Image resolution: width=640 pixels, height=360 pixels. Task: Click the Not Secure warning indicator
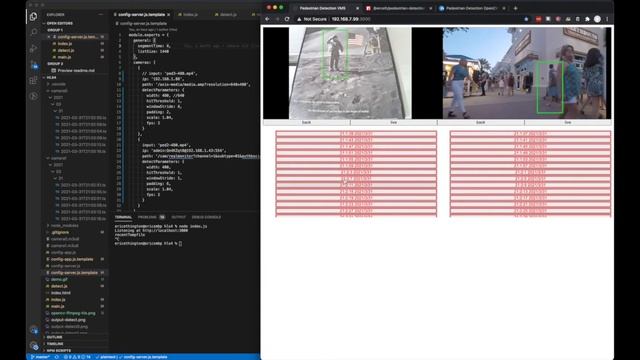(312, 19)
